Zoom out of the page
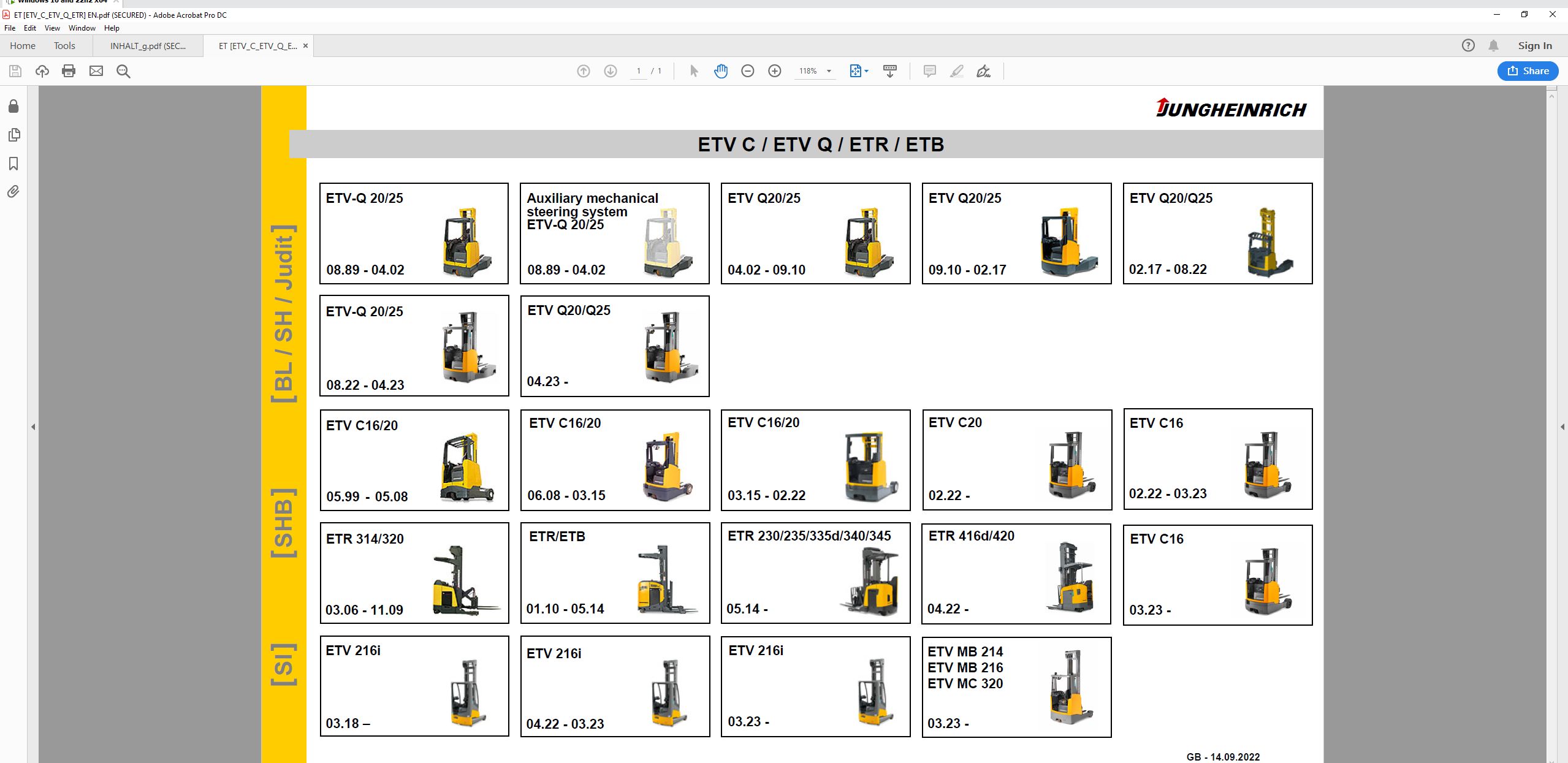Screen dimensions: 1568x763 click(x=747, y=71)
